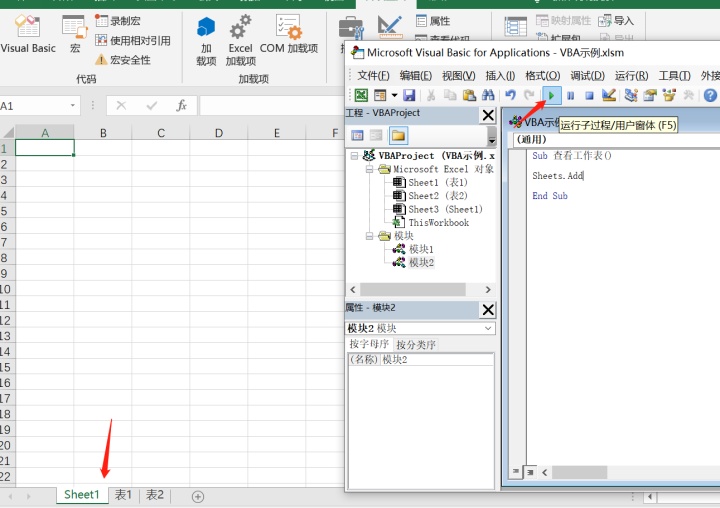The width and height of the screenshot is (720, 508).
Task: Click View Code icon in project panel
Action: coord(357,135)
